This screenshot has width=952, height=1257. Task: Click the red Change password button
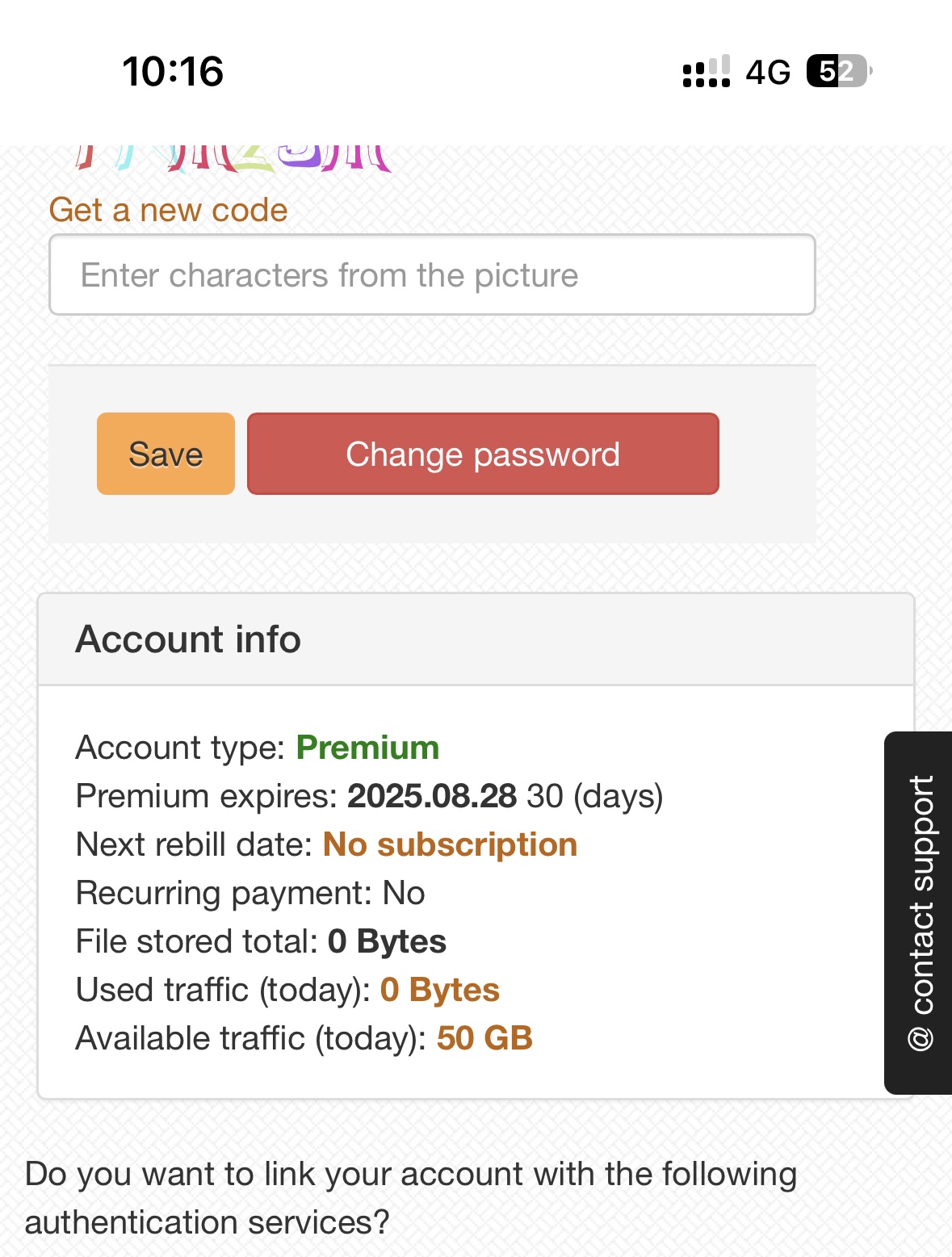[x=483, y=454]
